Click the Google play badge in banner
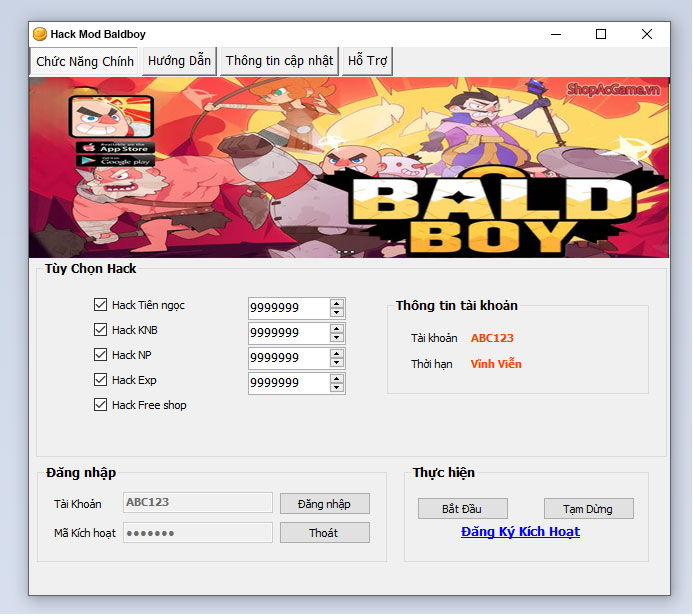Viewport: 693px width, 616px height. (x=115, y=161)
